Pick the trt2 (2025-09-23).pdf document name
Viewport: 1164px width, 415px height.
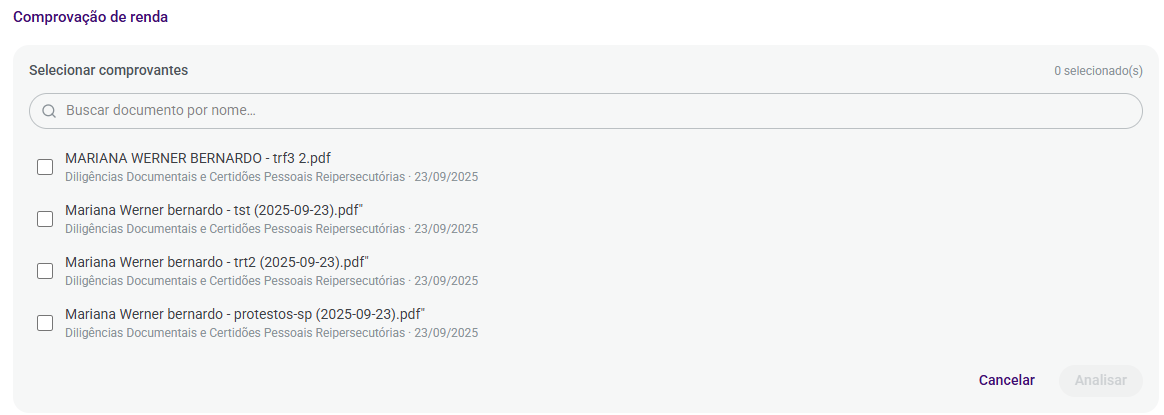coord(217,262)
